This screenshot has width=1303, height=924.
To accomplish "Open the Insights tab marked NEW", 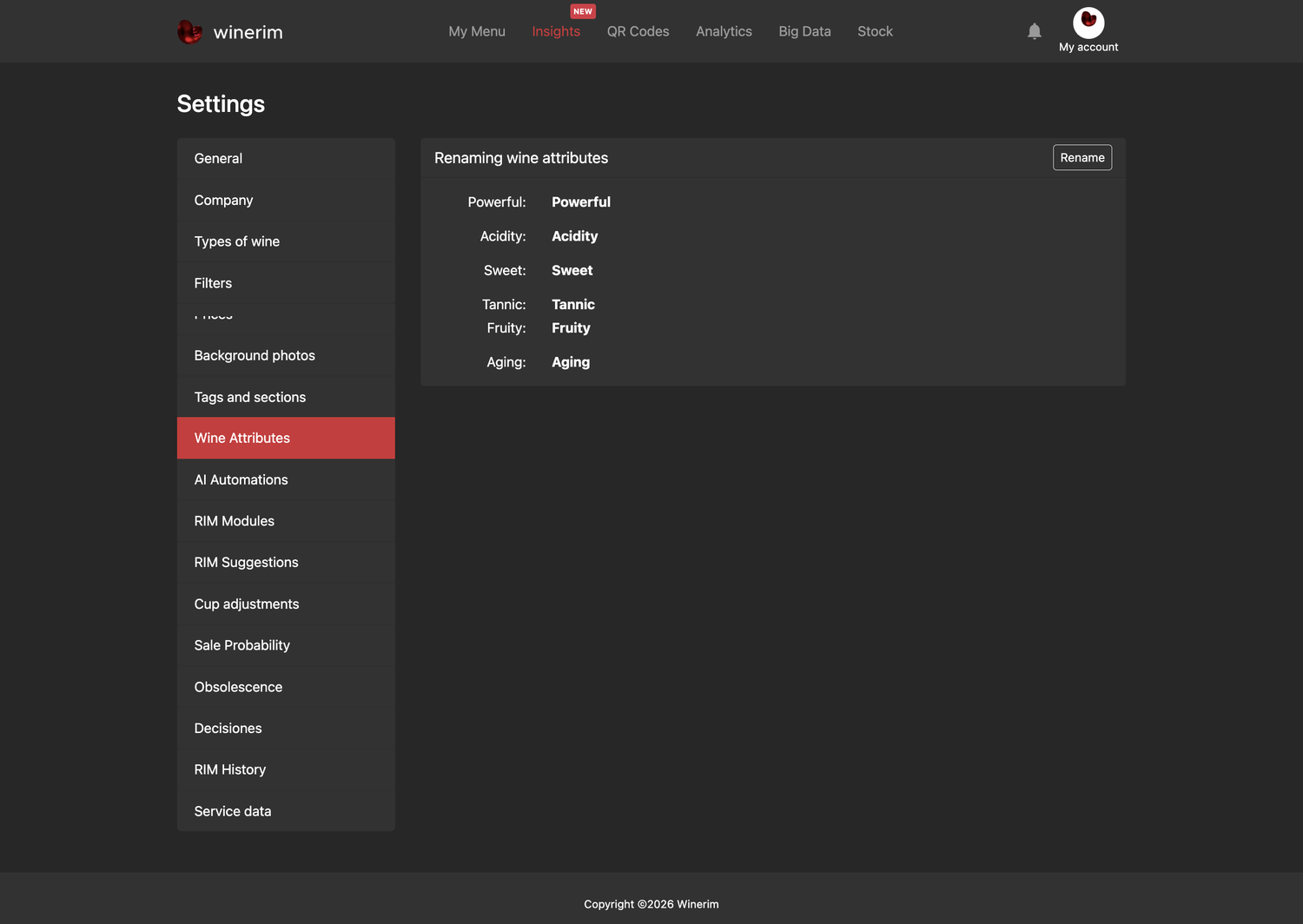I will (x=556, y=31).
